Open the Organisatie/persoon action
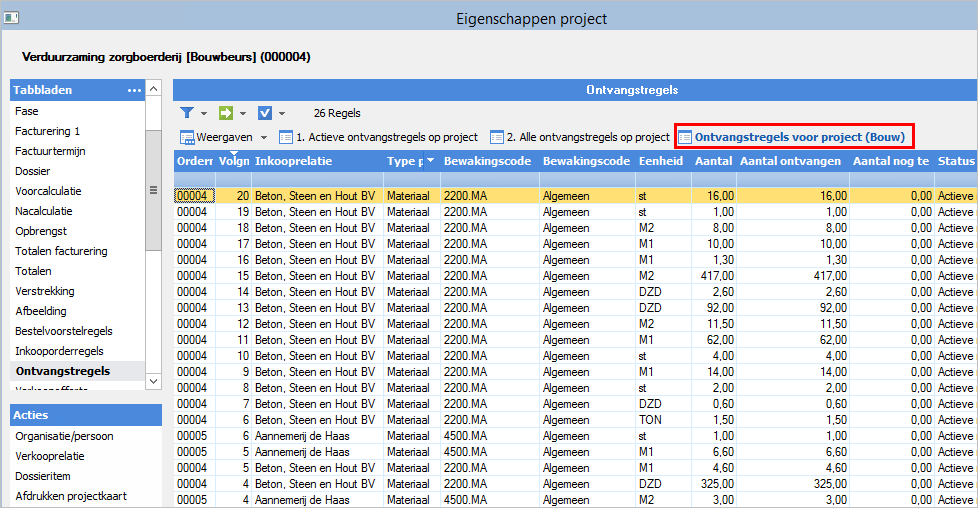The image size is (978, 508). coord(63,436)
